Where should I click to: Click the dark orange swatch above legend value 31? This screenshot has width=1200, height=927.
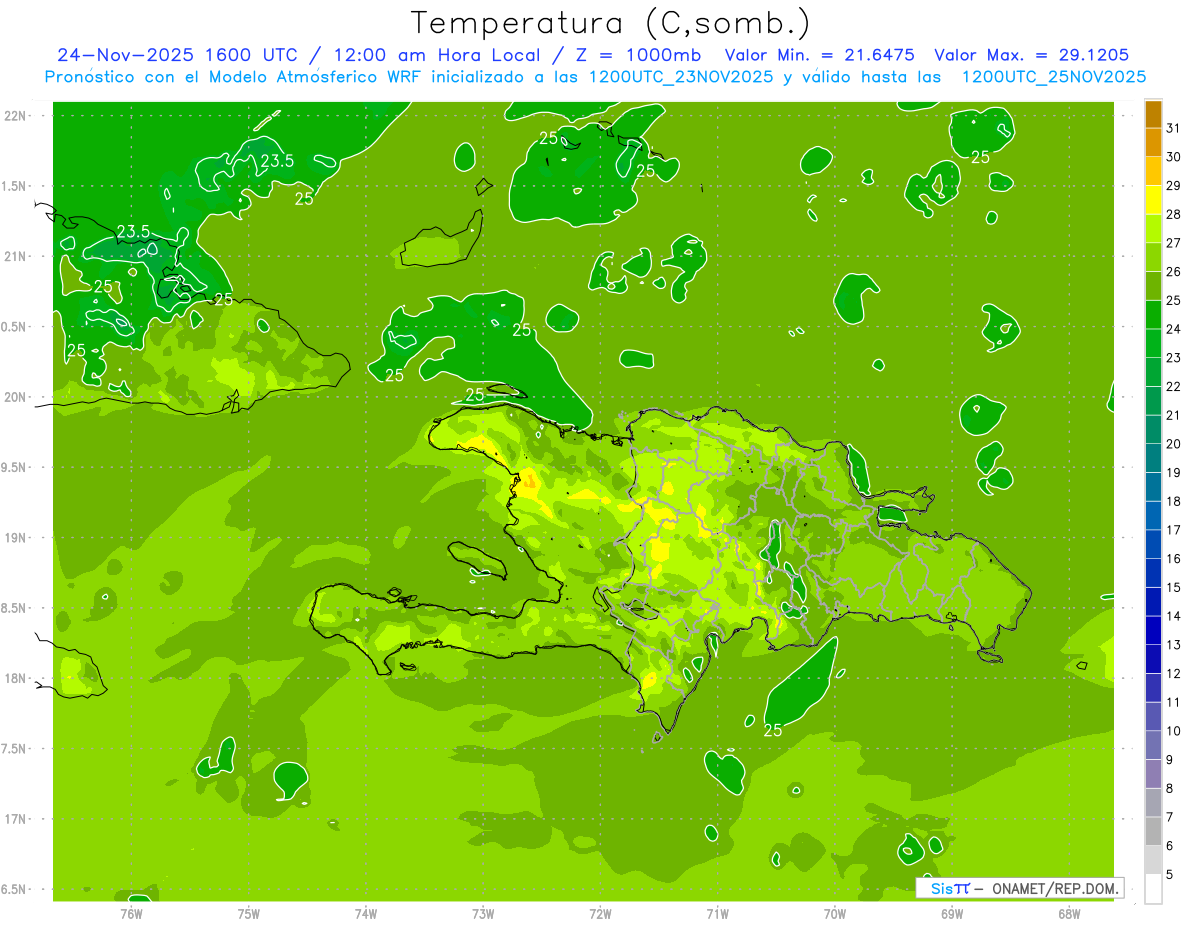pos(1153,114)
